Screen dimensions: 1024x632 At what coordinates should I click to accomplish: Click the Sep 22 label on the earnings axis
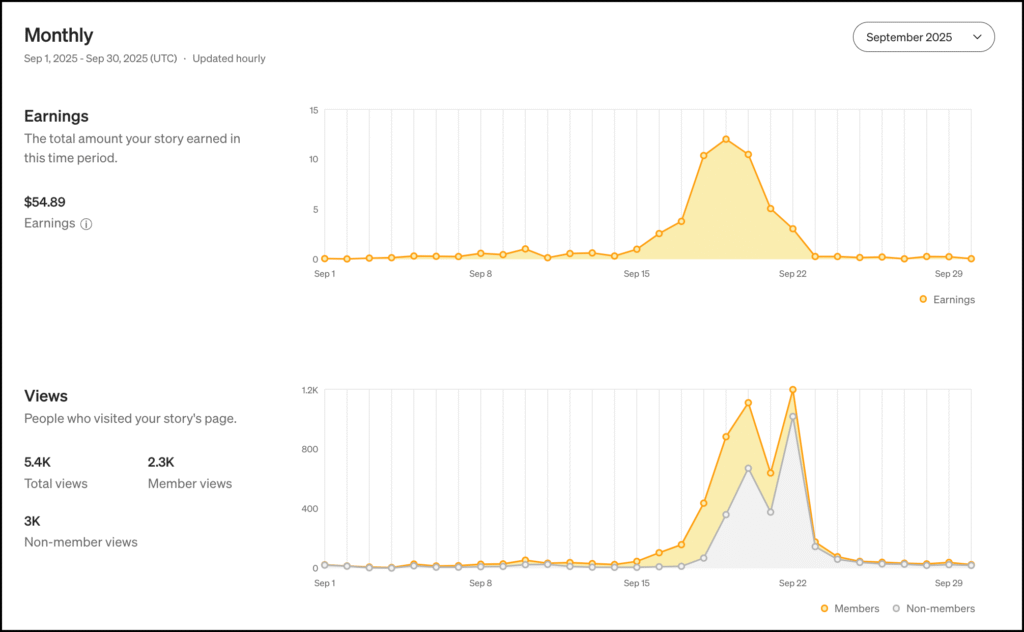793,273
